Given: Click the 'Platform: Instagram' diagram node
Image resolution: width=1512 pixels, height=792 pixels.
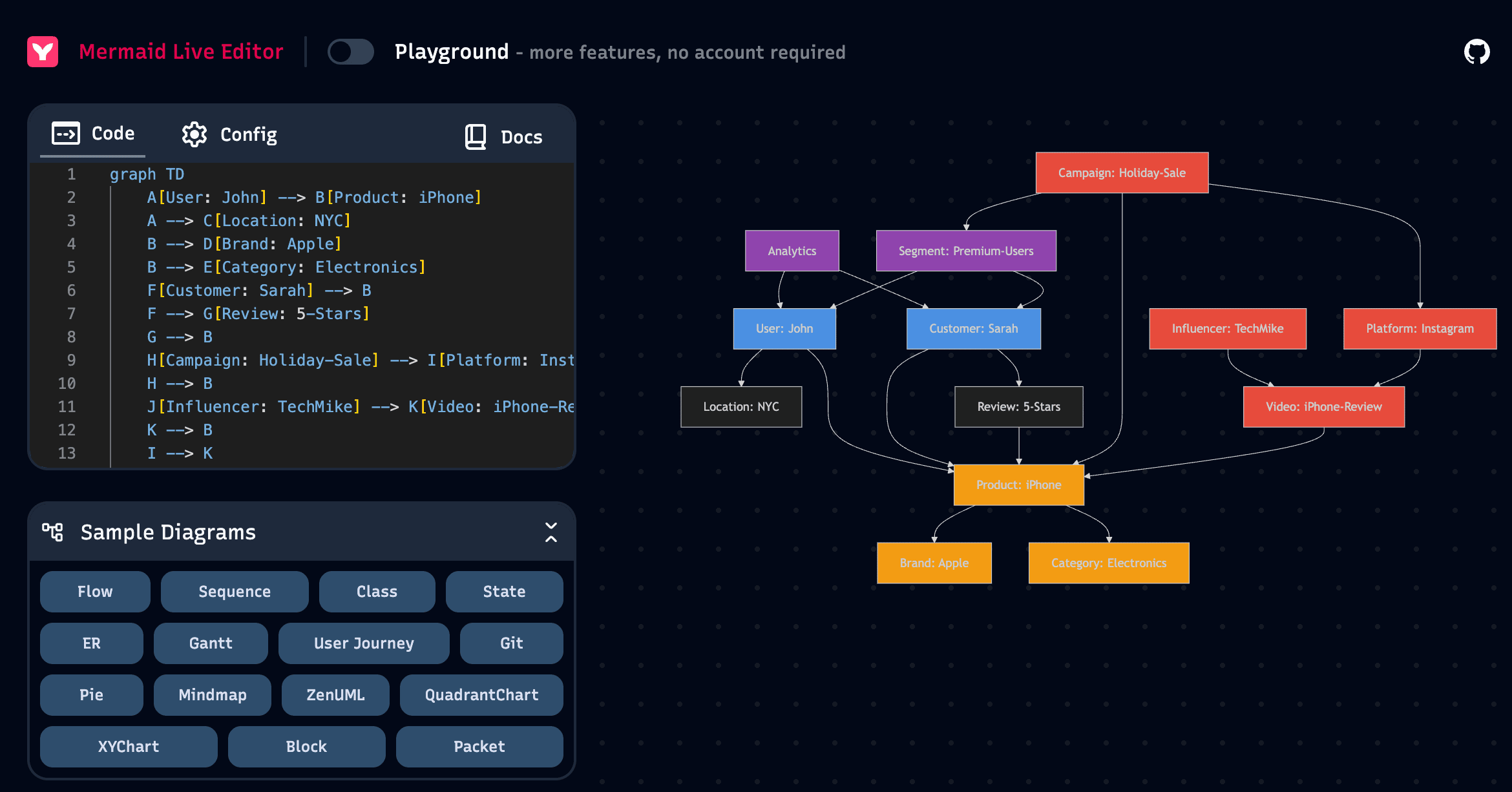Looking at the screenshot, I should 1420,329.
